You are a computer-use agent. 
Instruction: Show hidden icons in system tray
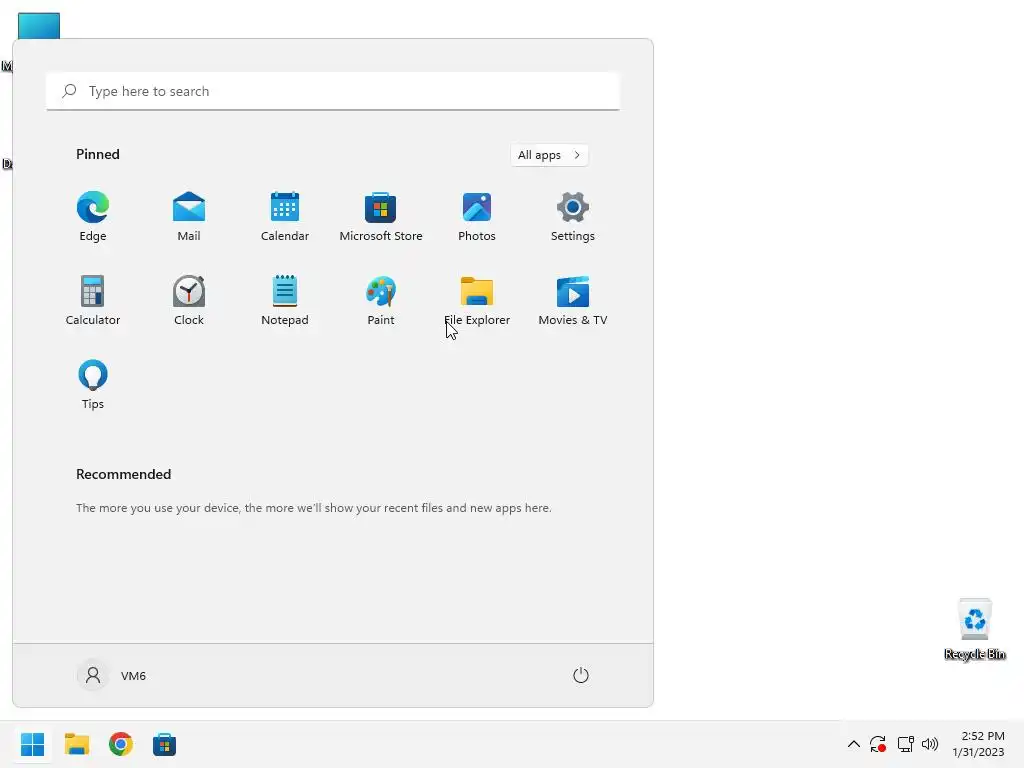854,744
